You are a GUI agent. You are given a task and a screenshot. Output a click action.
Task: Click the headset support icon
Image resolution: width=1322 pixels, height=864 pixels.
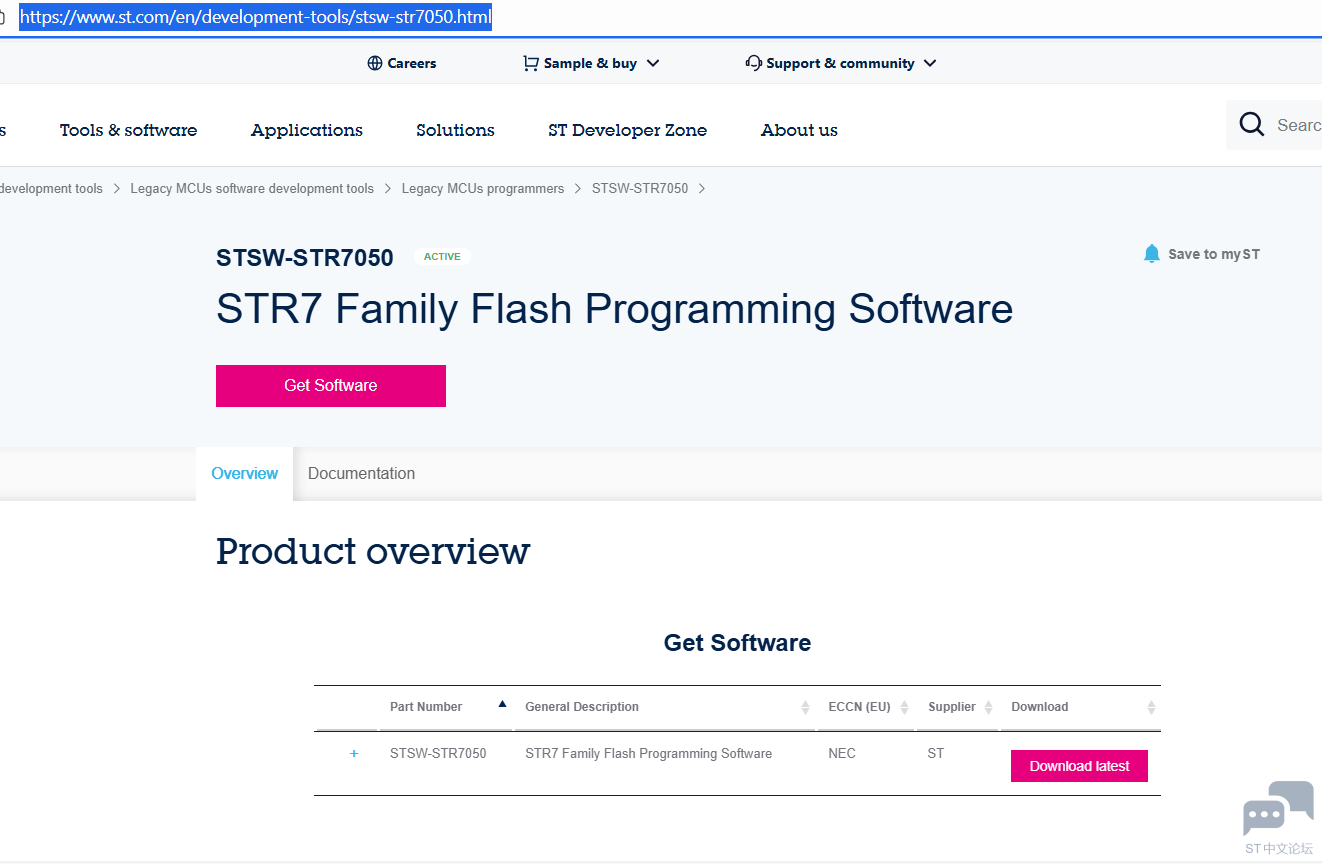coord(754,63)
